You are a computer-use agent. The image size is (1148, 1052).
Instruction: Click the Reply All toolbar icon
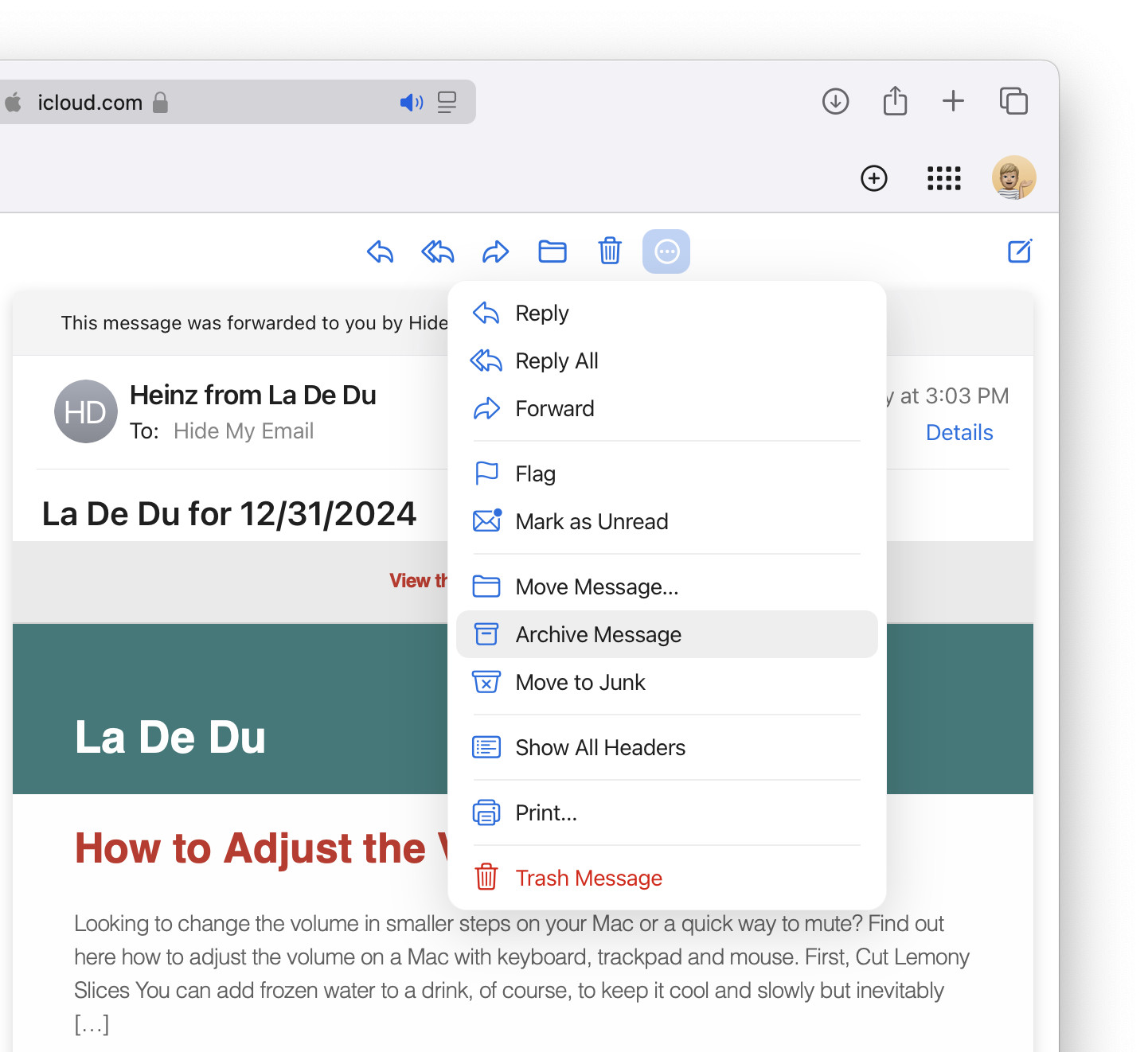pyautogui.click(x=437, y=252)
